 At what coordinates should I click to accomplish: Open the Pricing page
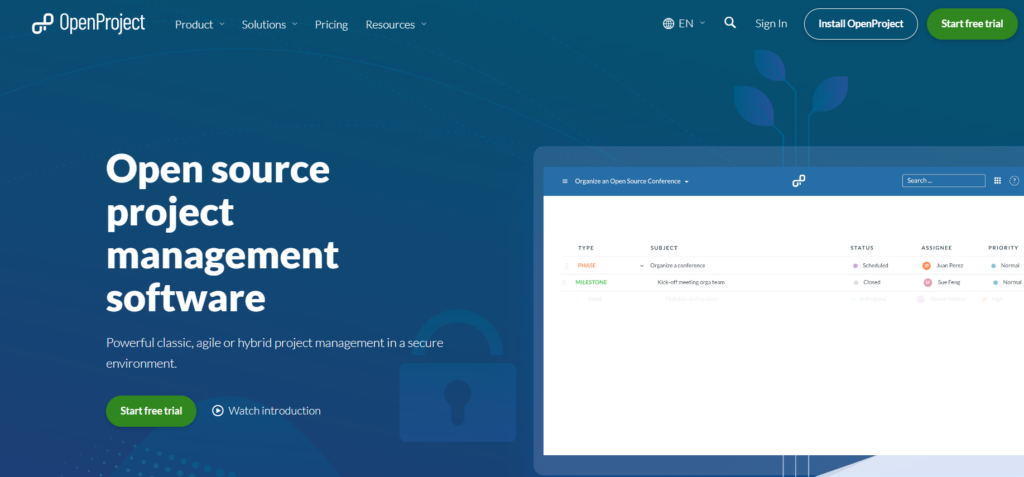(x=331, y=25)
